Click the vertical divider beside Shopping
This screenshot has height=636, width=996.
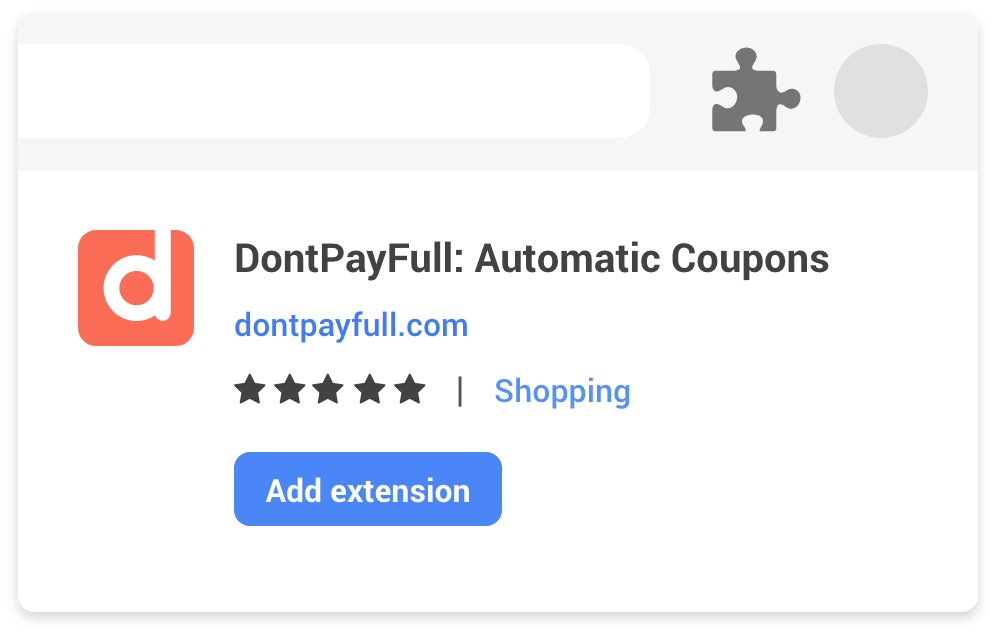point(460,391)
